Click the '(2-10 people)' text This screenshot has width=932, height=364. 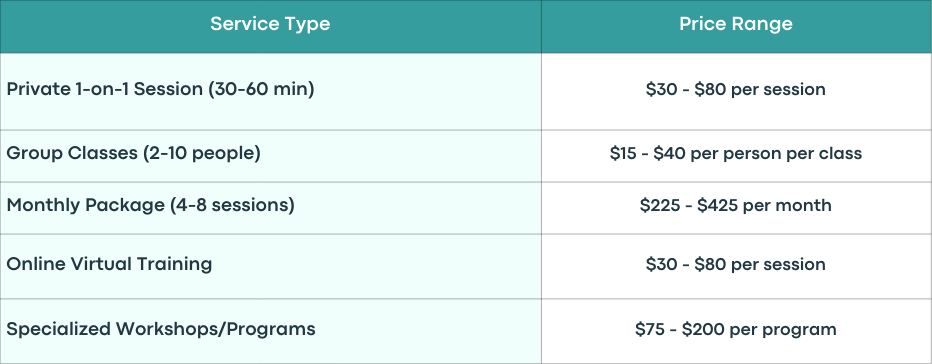(x=201, y=153)
